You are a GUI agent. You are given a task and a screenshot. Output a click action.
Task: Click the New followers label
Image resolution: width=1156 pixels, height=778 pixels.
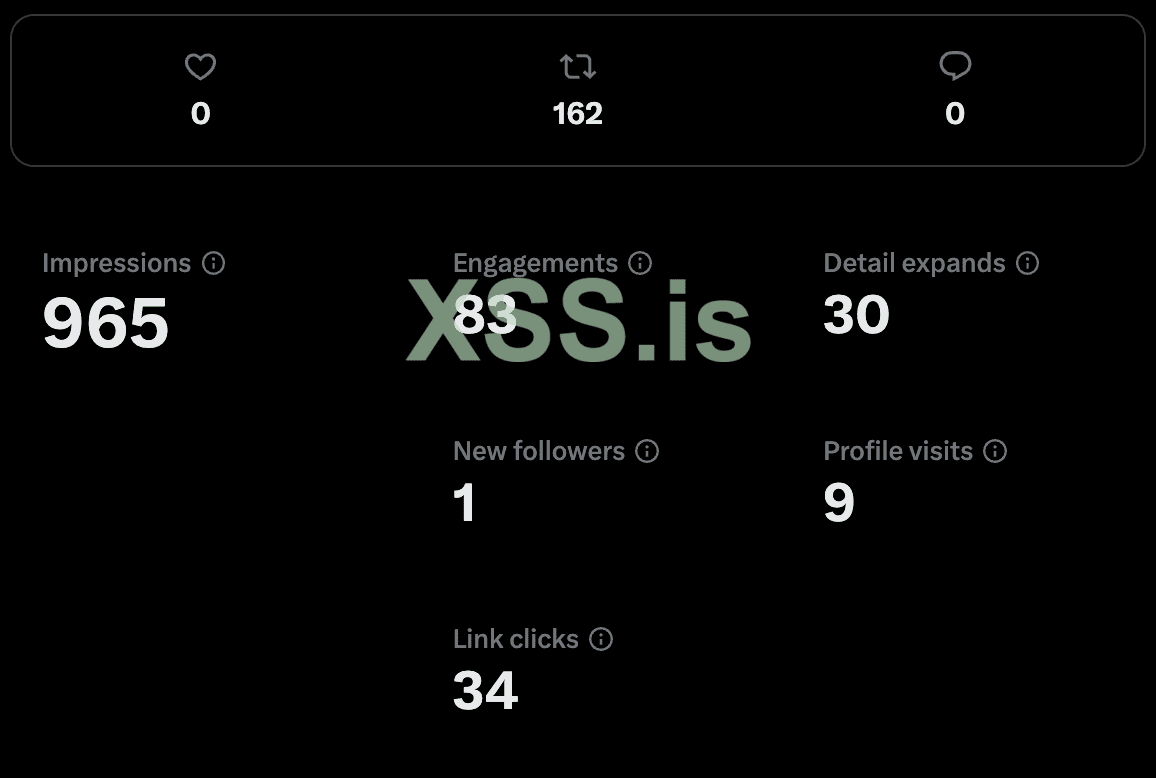[539, 451]
